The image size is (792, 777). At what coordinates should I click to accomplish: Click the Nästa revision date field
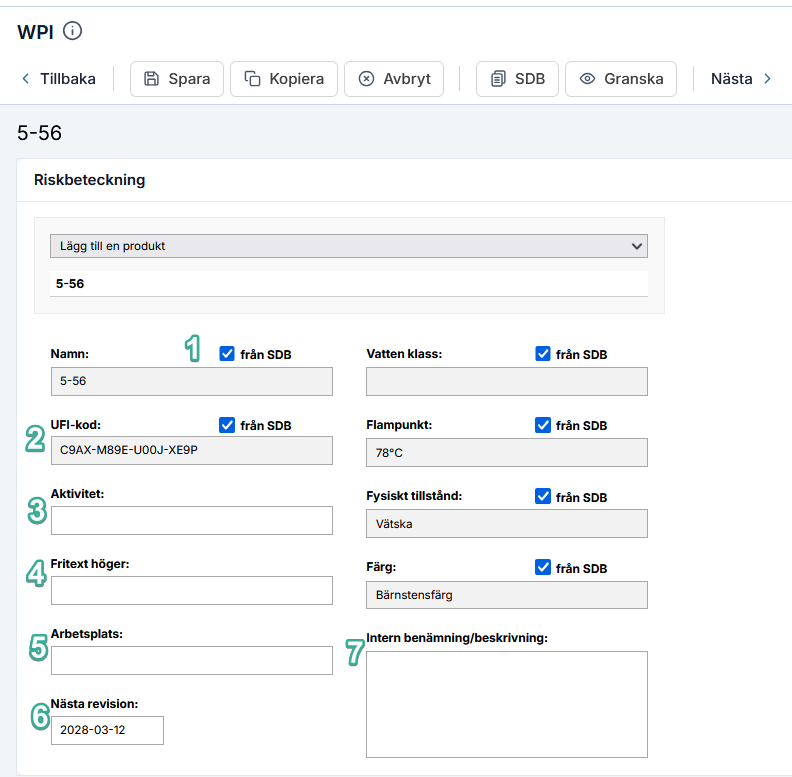pos(107,730)
